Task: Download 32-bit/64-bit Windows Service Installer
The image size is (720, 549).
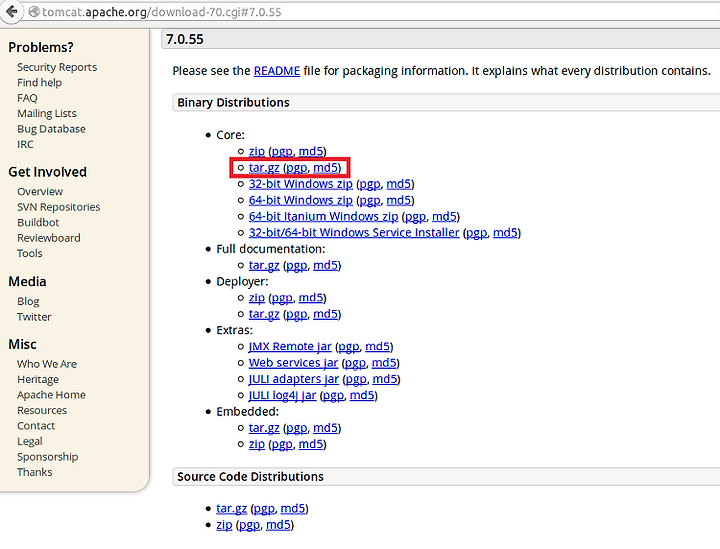Action: (354, 233)
